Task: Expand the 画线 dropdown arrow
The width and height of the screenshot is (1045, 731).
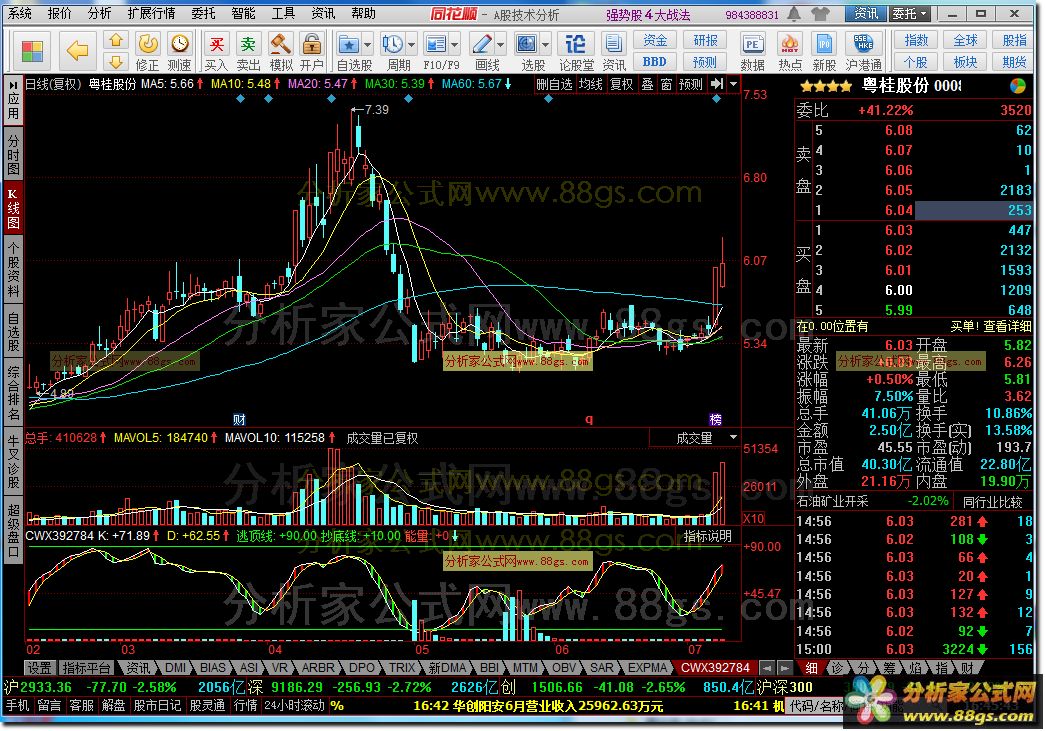Action: pos(501,45)
